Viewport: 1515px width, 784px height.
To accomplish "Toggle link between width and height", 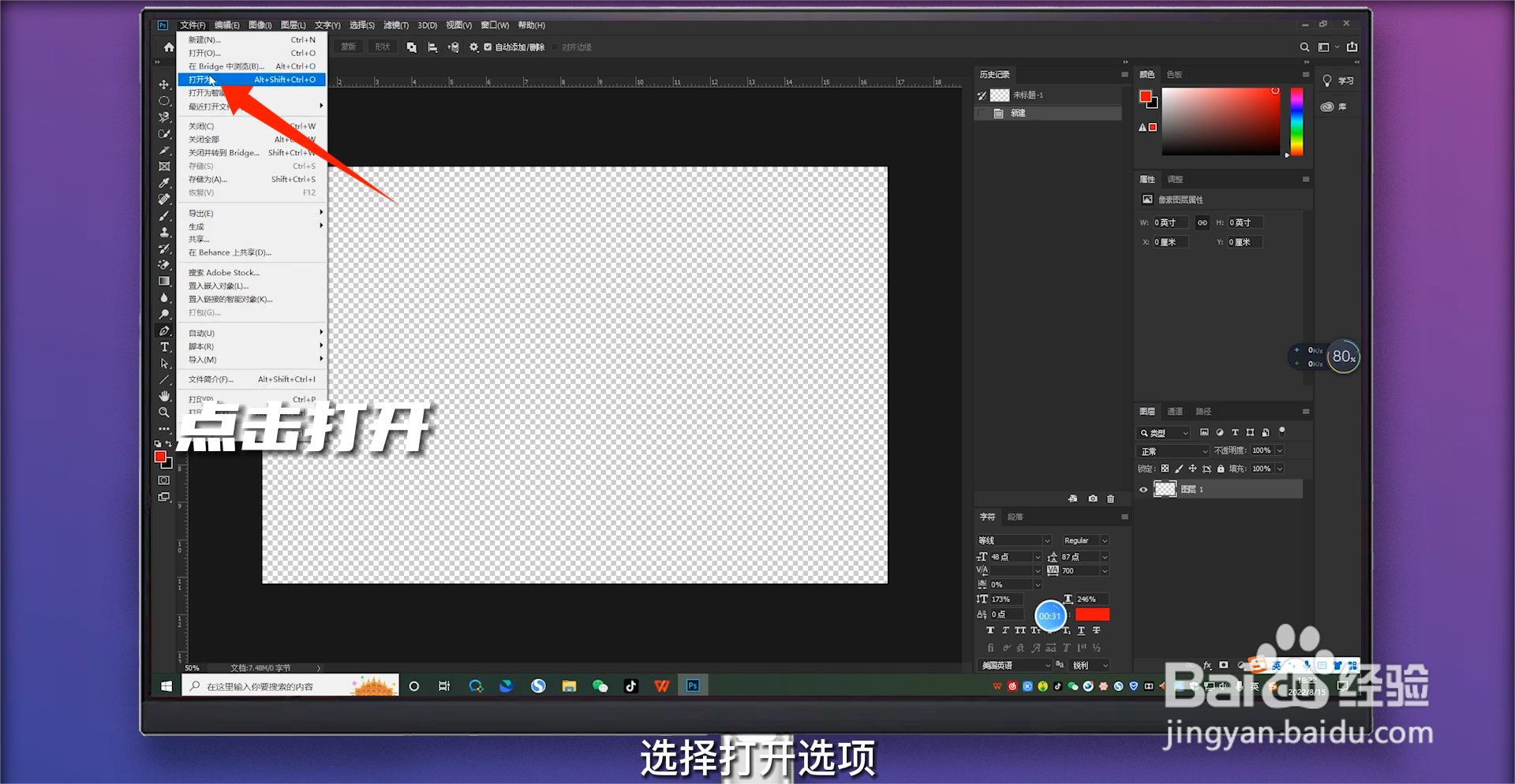I will click(x=1202, y=222).
